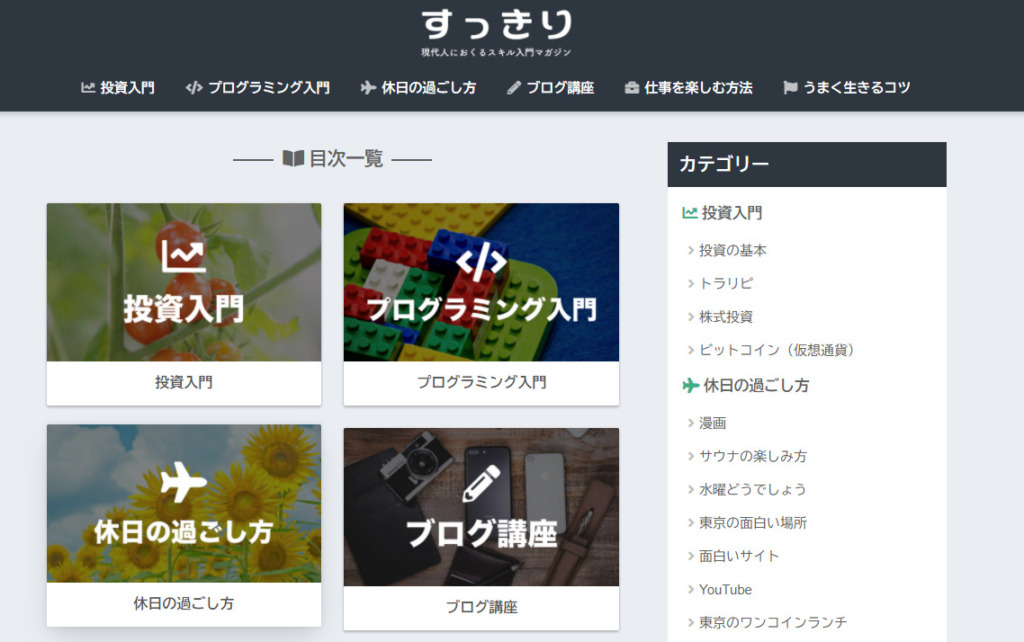Go to 面白いサイト subcategory

point(739,556)
